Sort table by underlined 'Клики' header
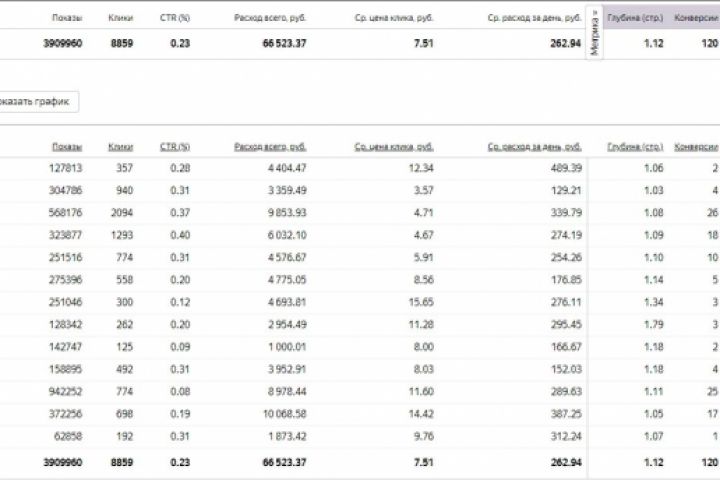Screen dimensions: 720x480 pyautogui.click(x=120, y=147)
